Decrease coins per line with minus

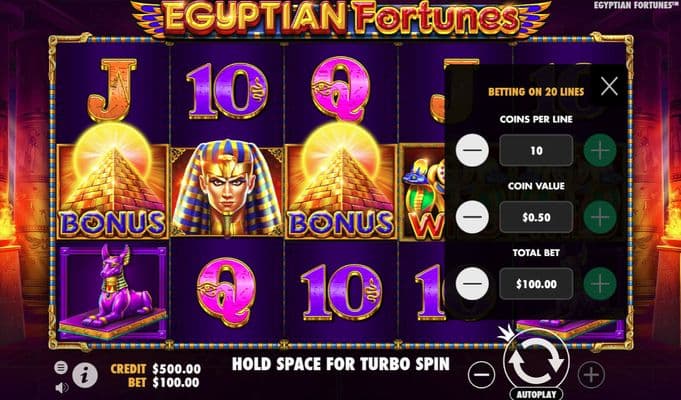click(472, 150)
